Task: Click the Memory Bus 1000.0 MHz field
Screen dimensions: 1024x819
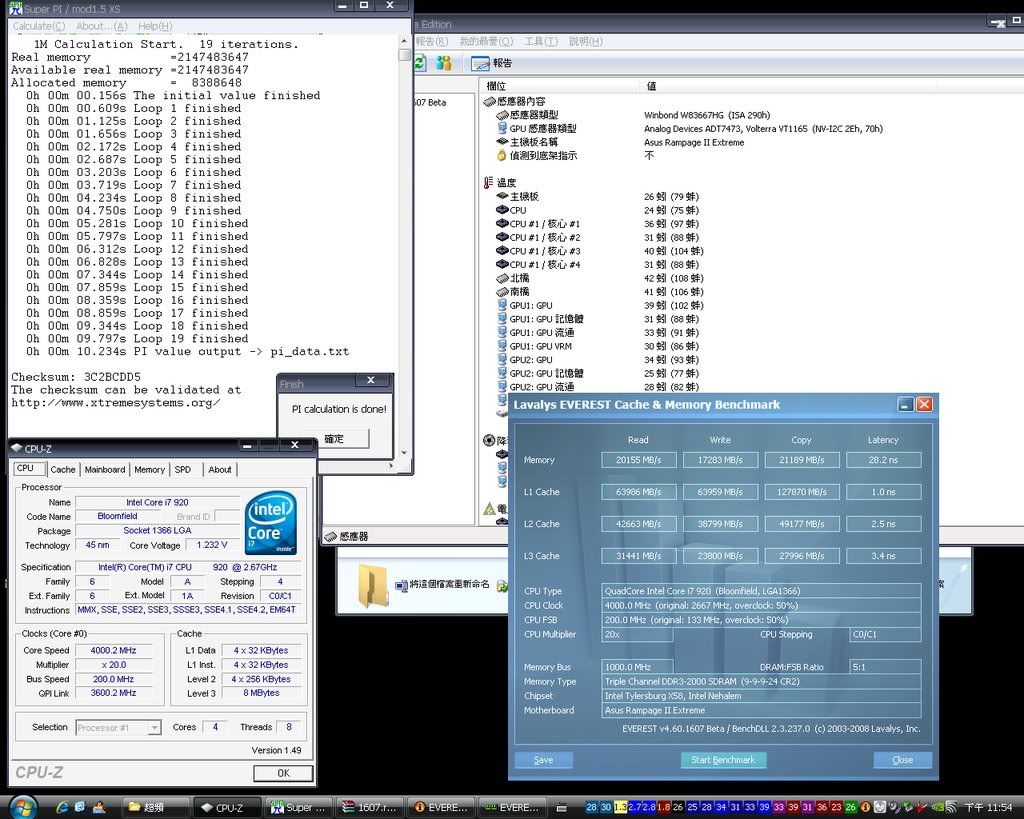Action: pos(637,667)
